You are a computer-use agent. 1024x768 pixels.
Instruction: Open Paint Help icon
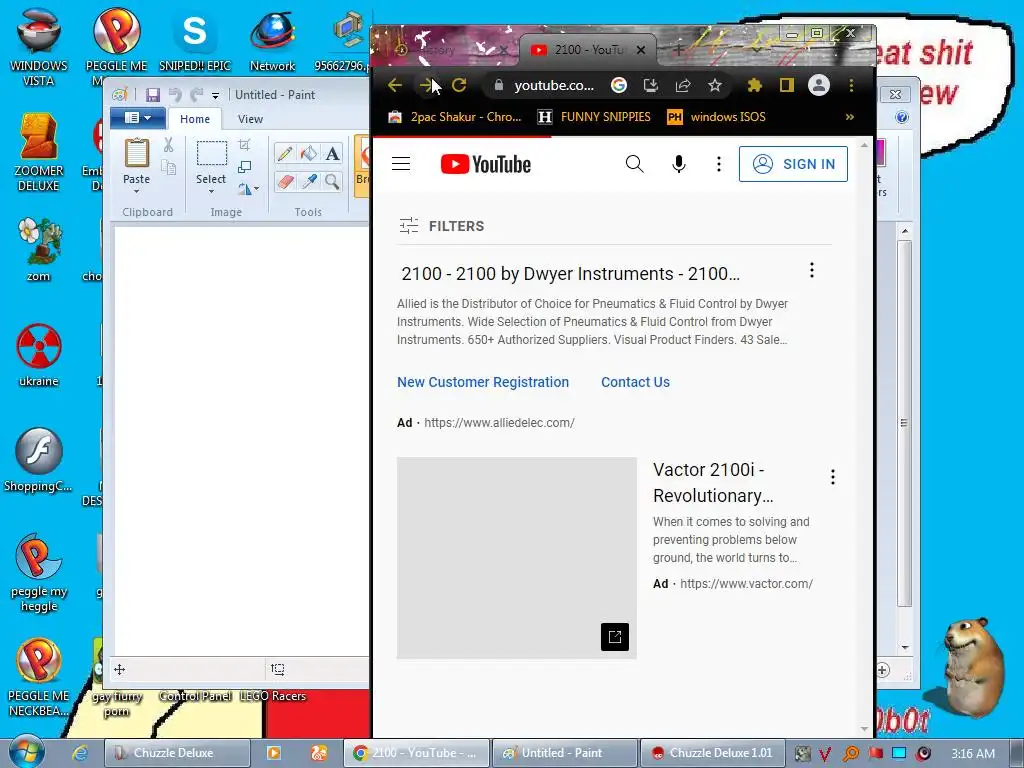[902, 118]
